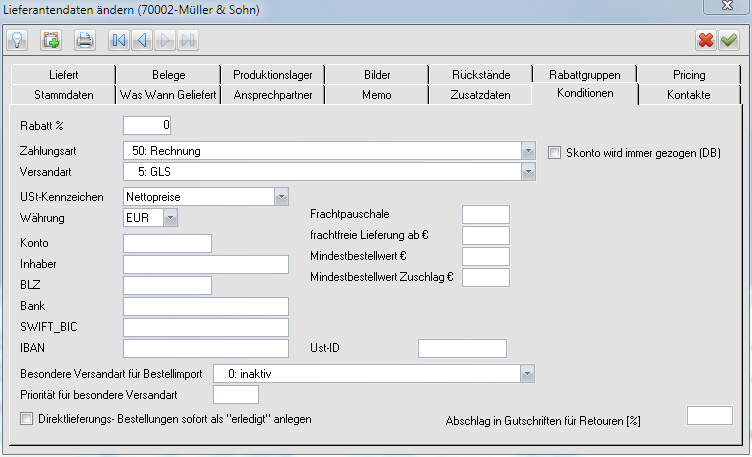
Task: Expand the Versandart dropdown list
Action: pos(528,171)
